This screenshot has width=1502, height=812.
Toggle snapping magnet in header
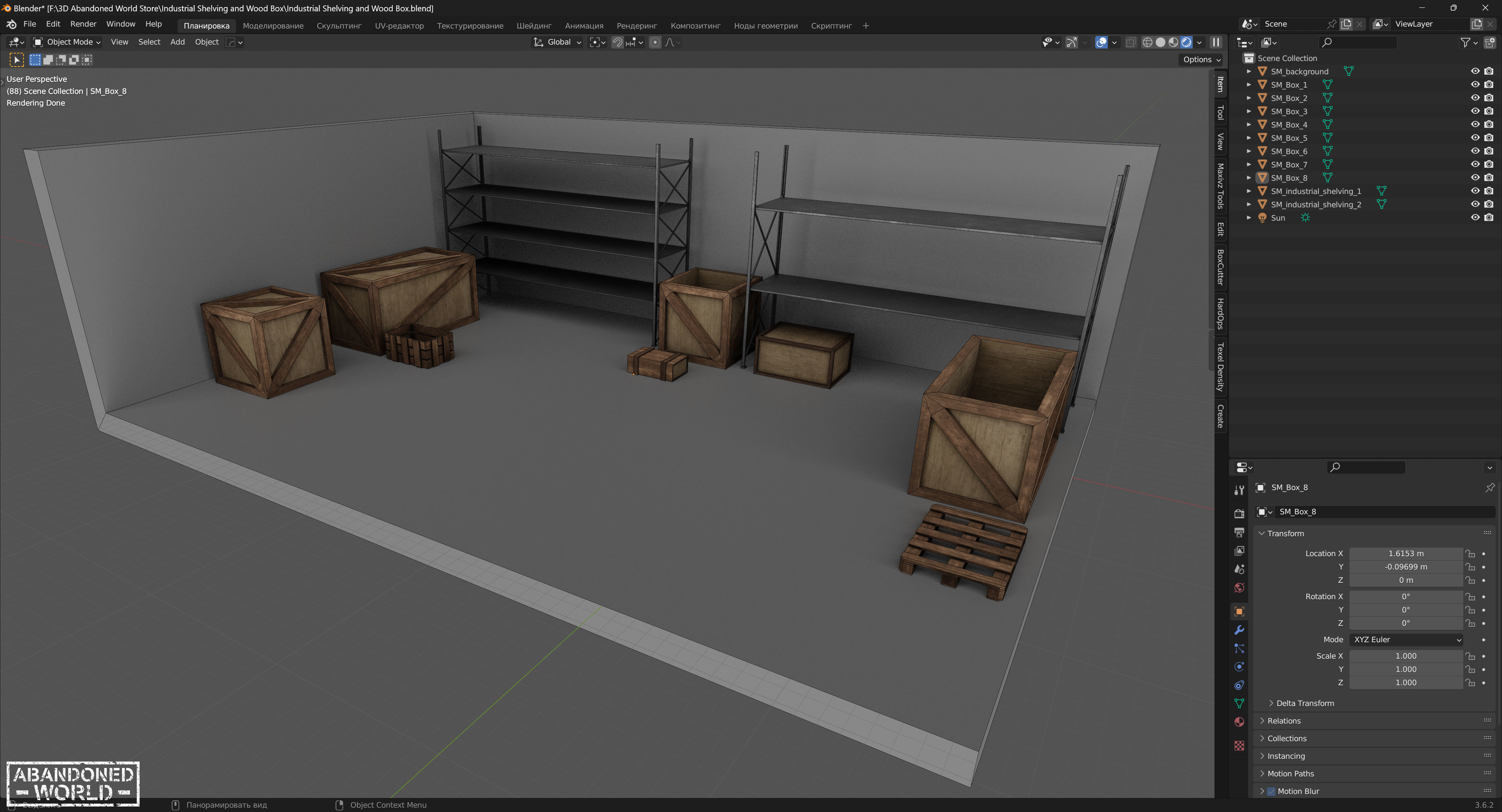(618, 42)
